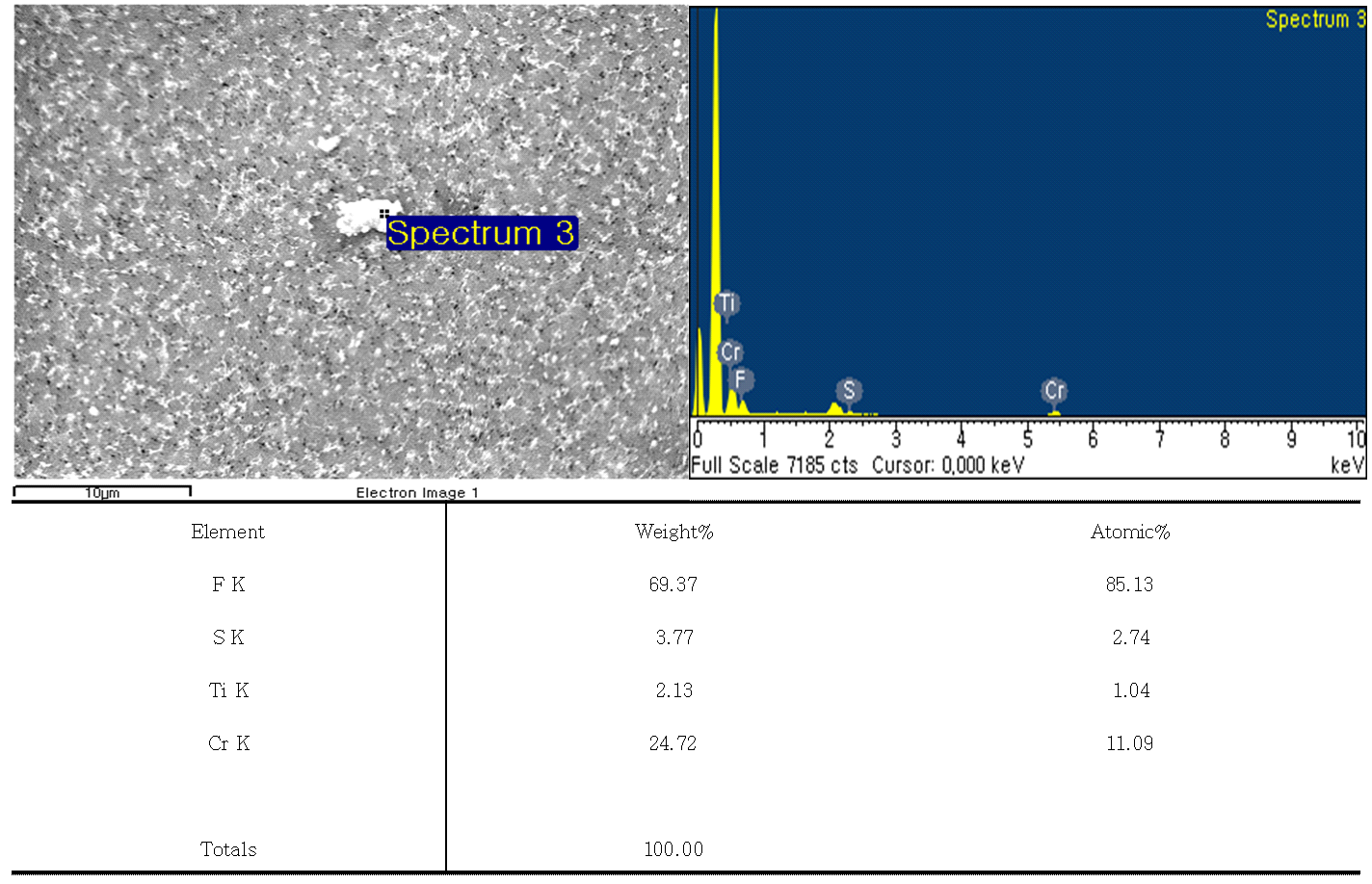Click the atomic value 11.09
Screen dimensions: 1372x884
(x=1129, y=743)
